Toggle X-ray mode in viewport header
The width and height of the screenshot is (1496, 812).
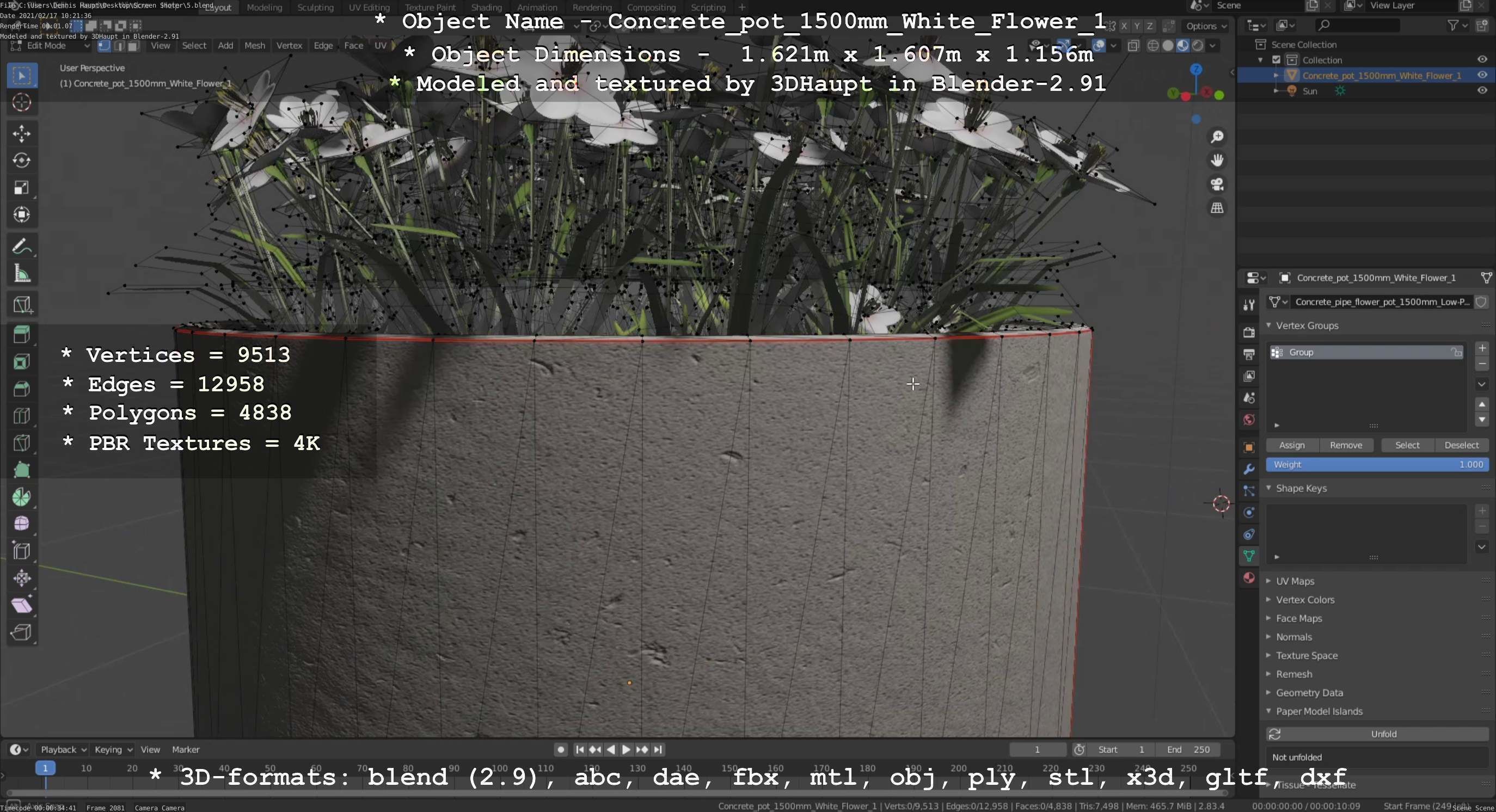coord(1133,45)
